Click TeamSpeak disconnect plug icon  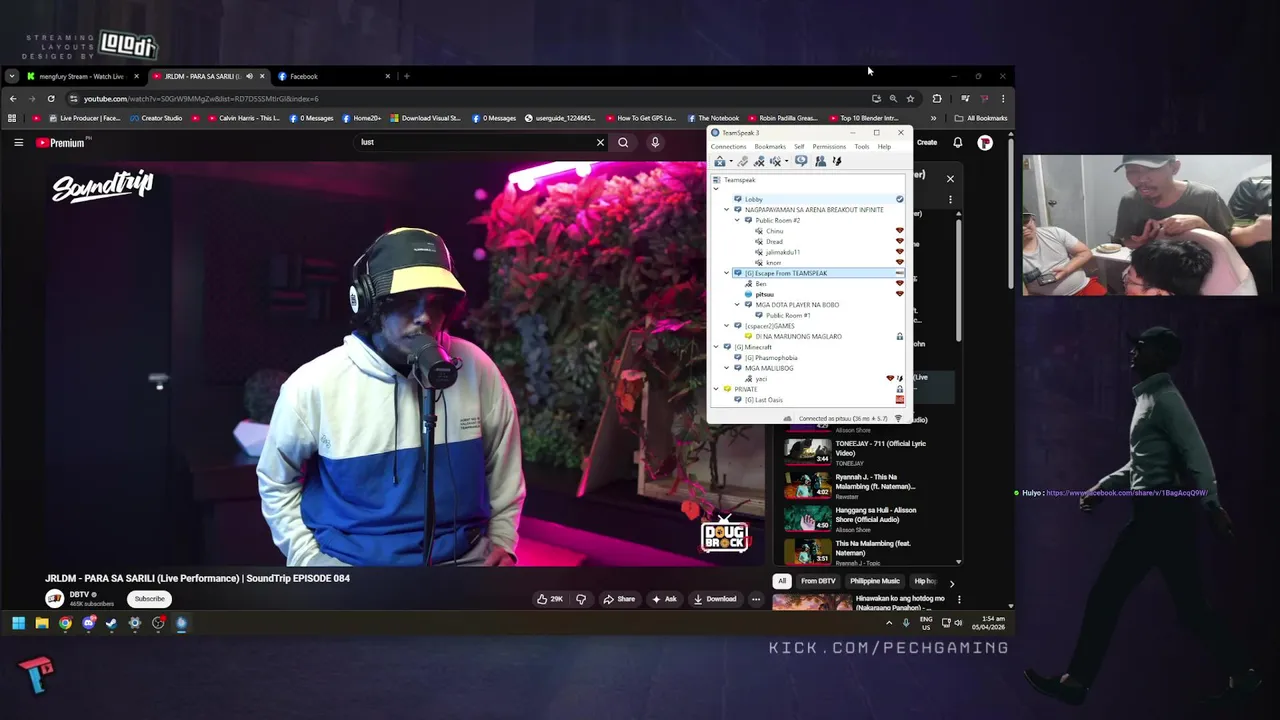(742, 161)
